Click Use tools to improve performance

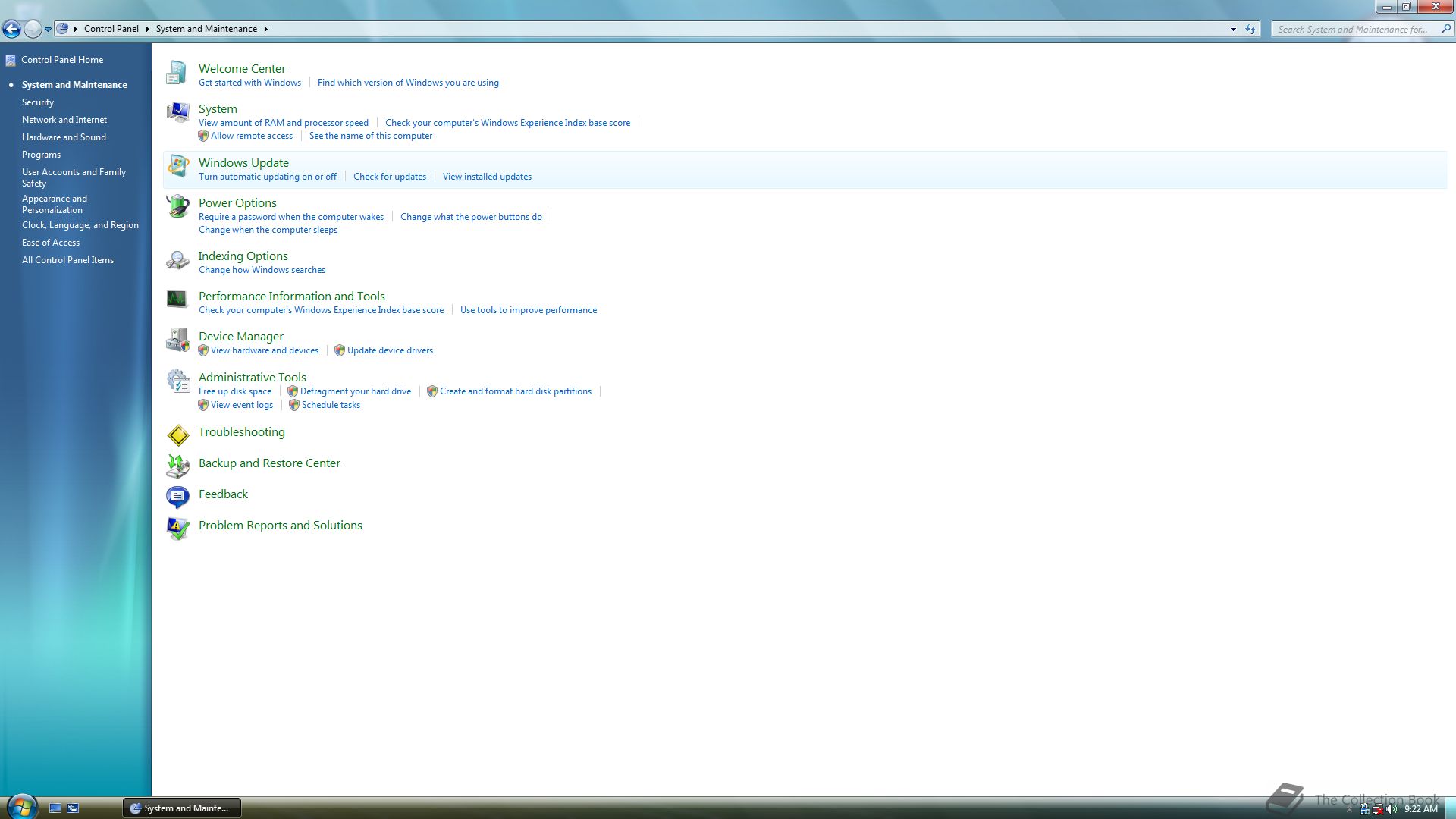click(x=529, y=310)
